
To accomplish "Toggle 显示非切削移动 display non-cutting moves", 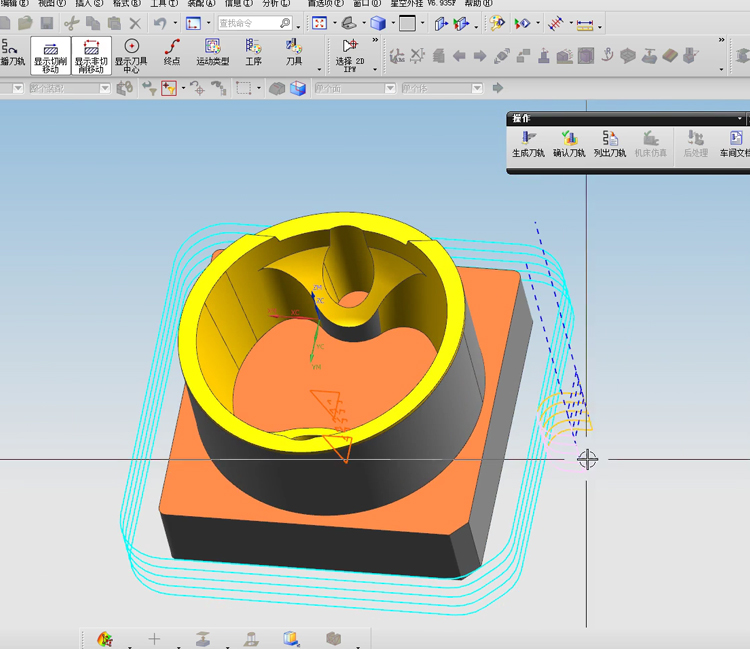I will 91,55.
